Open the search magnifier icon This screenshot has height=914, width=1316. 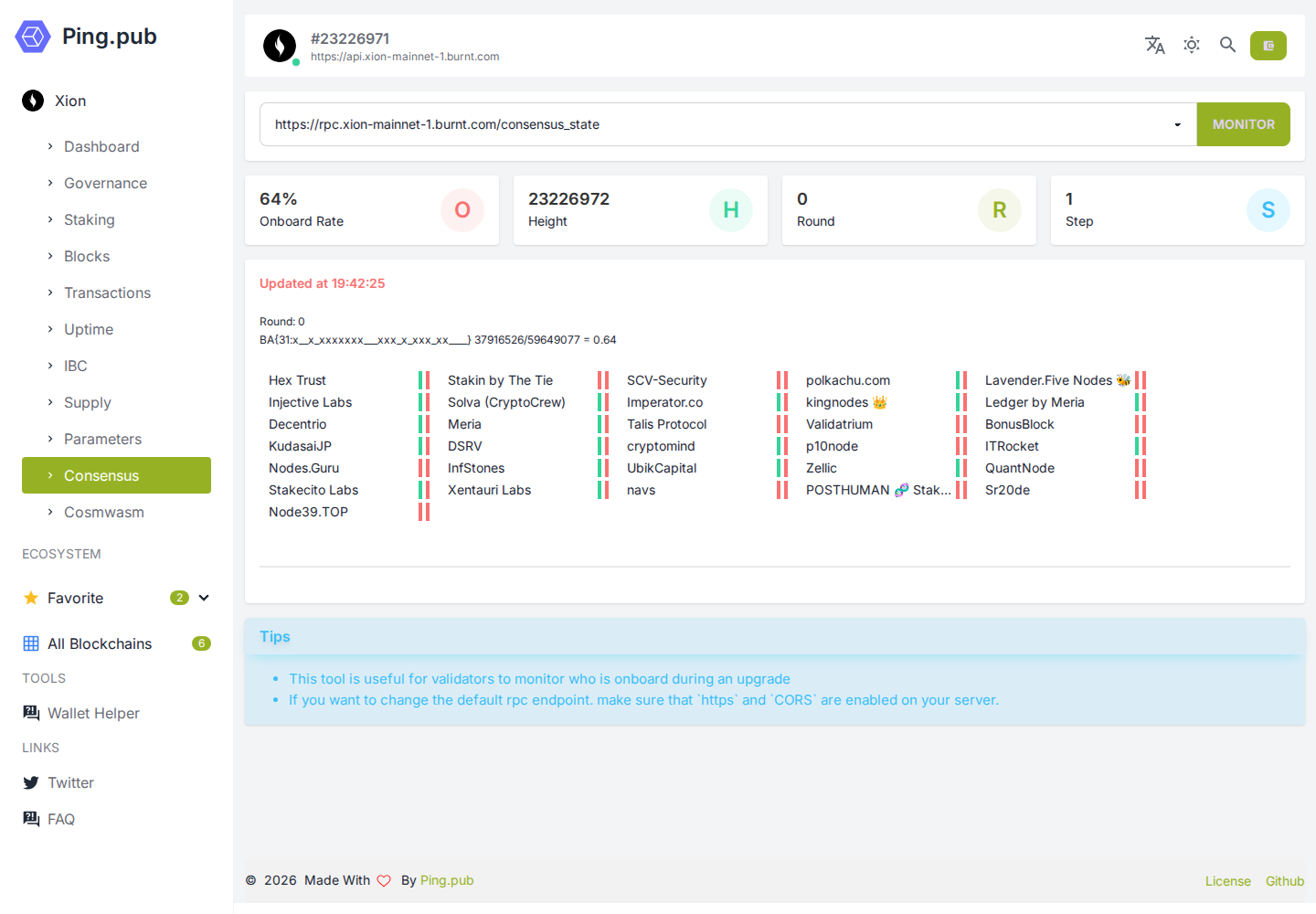tap(1228, 45)
